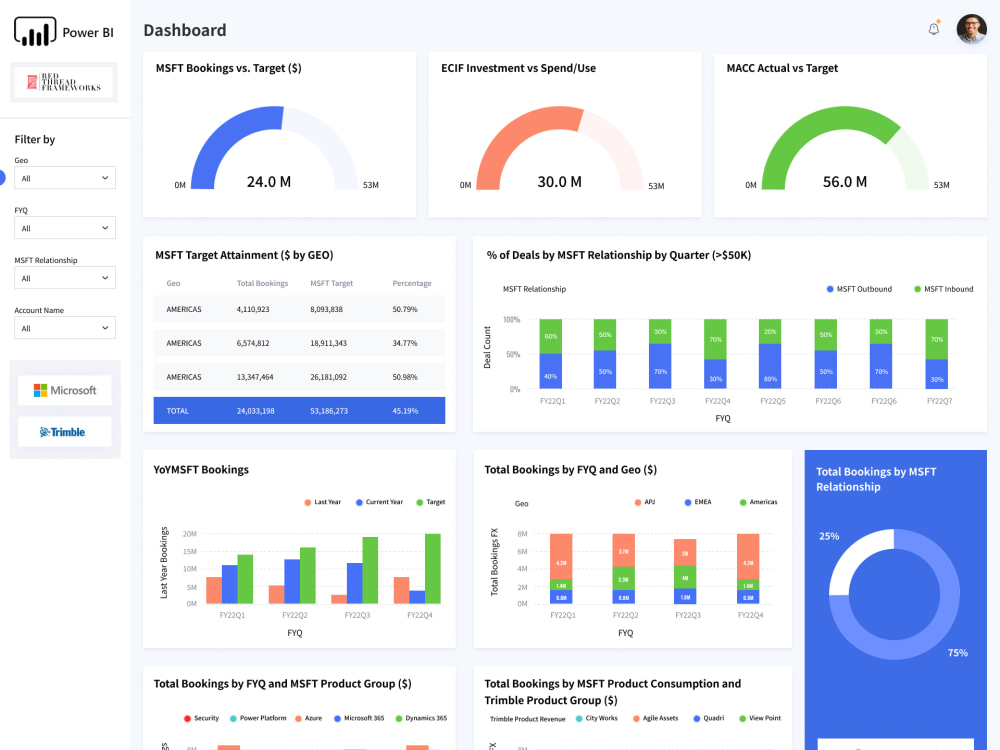Click the Azure legend dot
Viewport: 1000px width, 750px height.
(298, 718)
